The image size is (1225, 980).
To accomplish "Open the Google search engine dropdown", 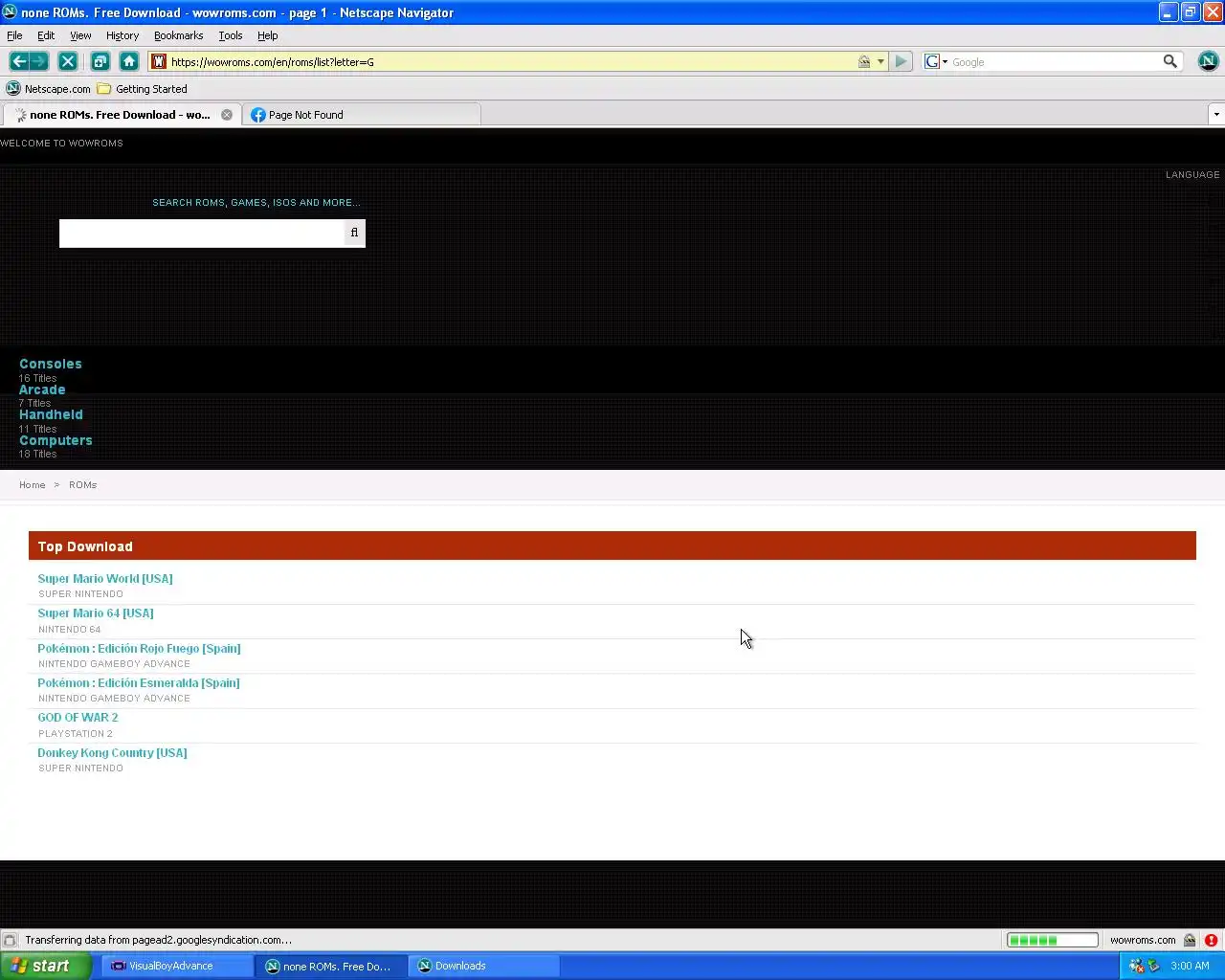I will [936, 61].
